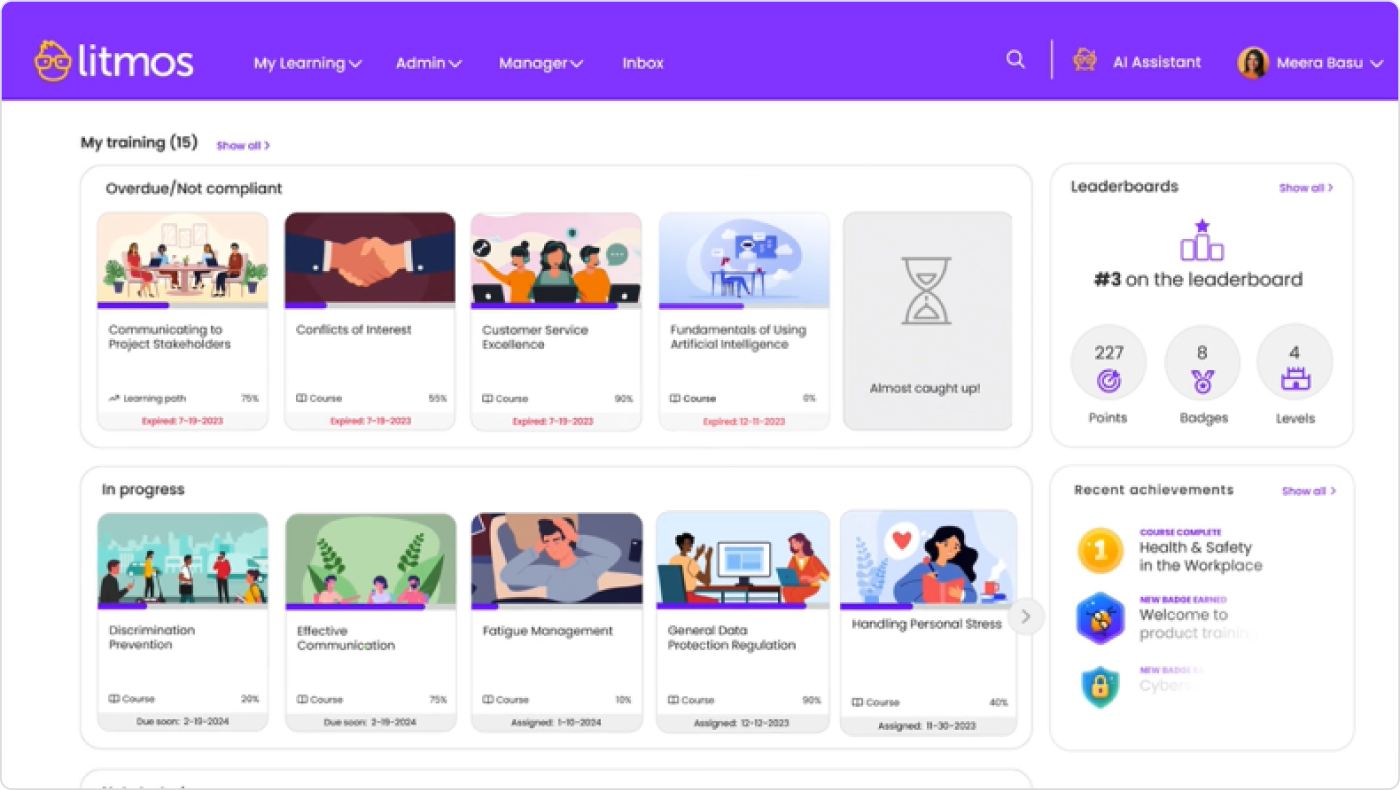Open the Inbox menu item
The width and height of the screenshot is (1400, 790).
click(642, 63)
